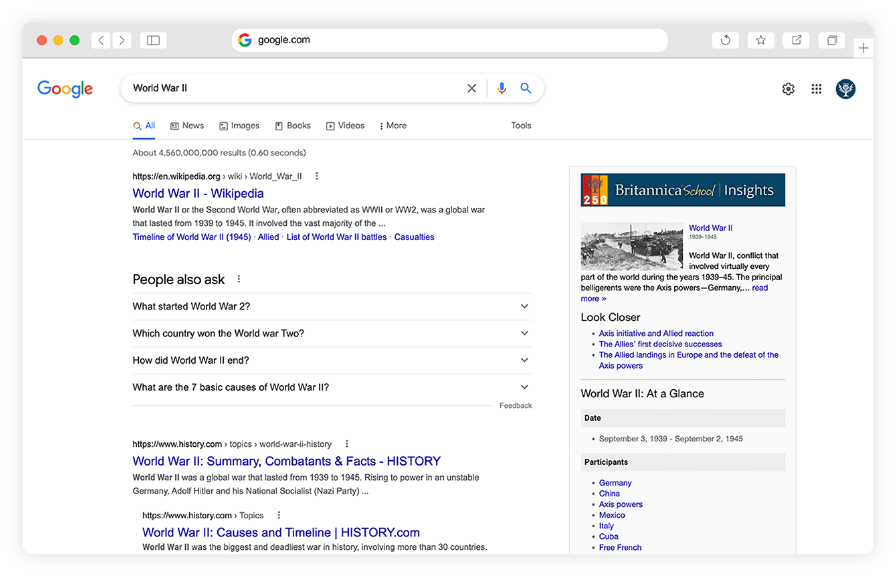Switch to the News tab
This screenshot has width=896, height=577.
[x=187, y=126]
